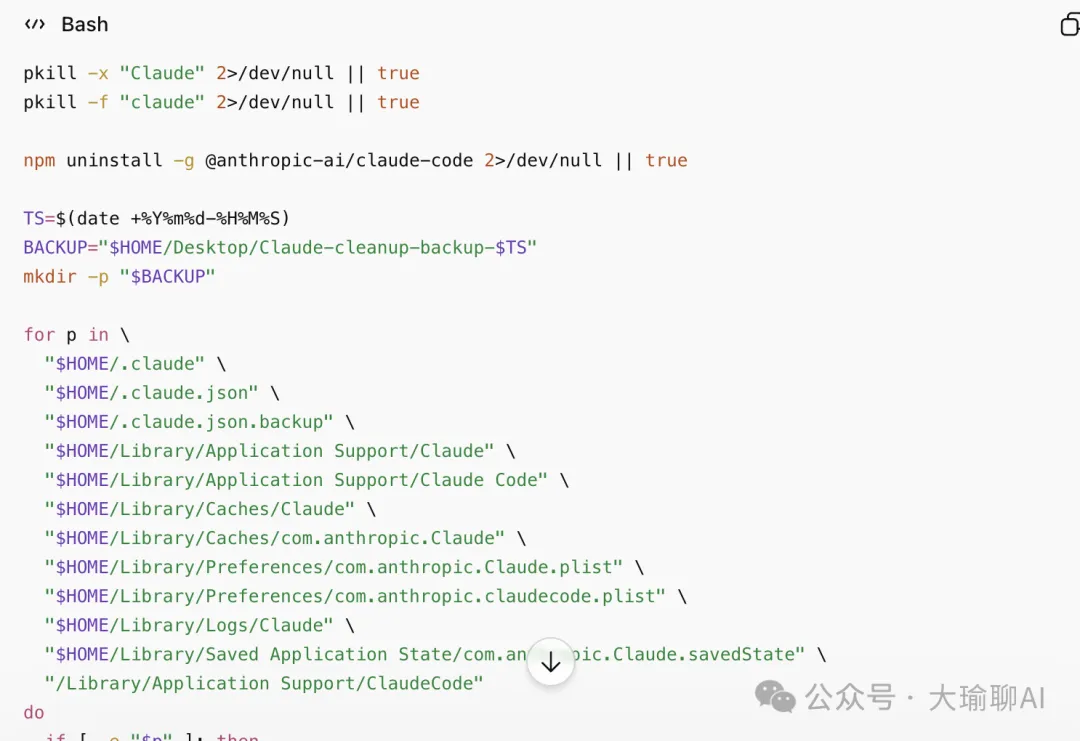1080x741 pixels.
Task: Click the code brackets icon beside Bash
Action: click(35, 25)
